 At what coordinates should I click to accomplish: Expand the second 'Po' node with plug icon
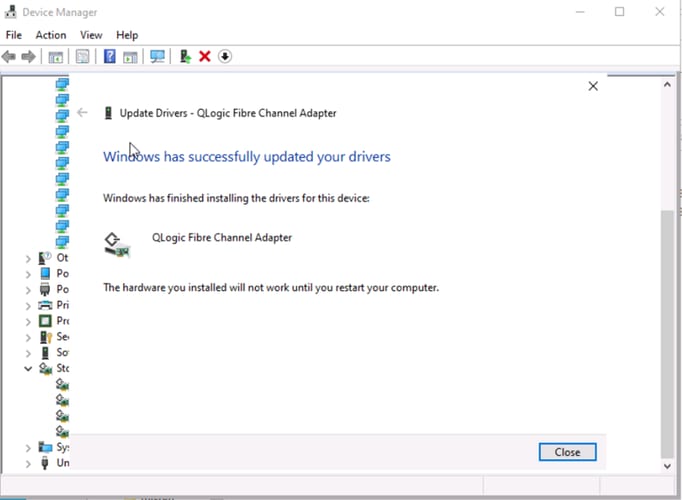pos(28,290)
